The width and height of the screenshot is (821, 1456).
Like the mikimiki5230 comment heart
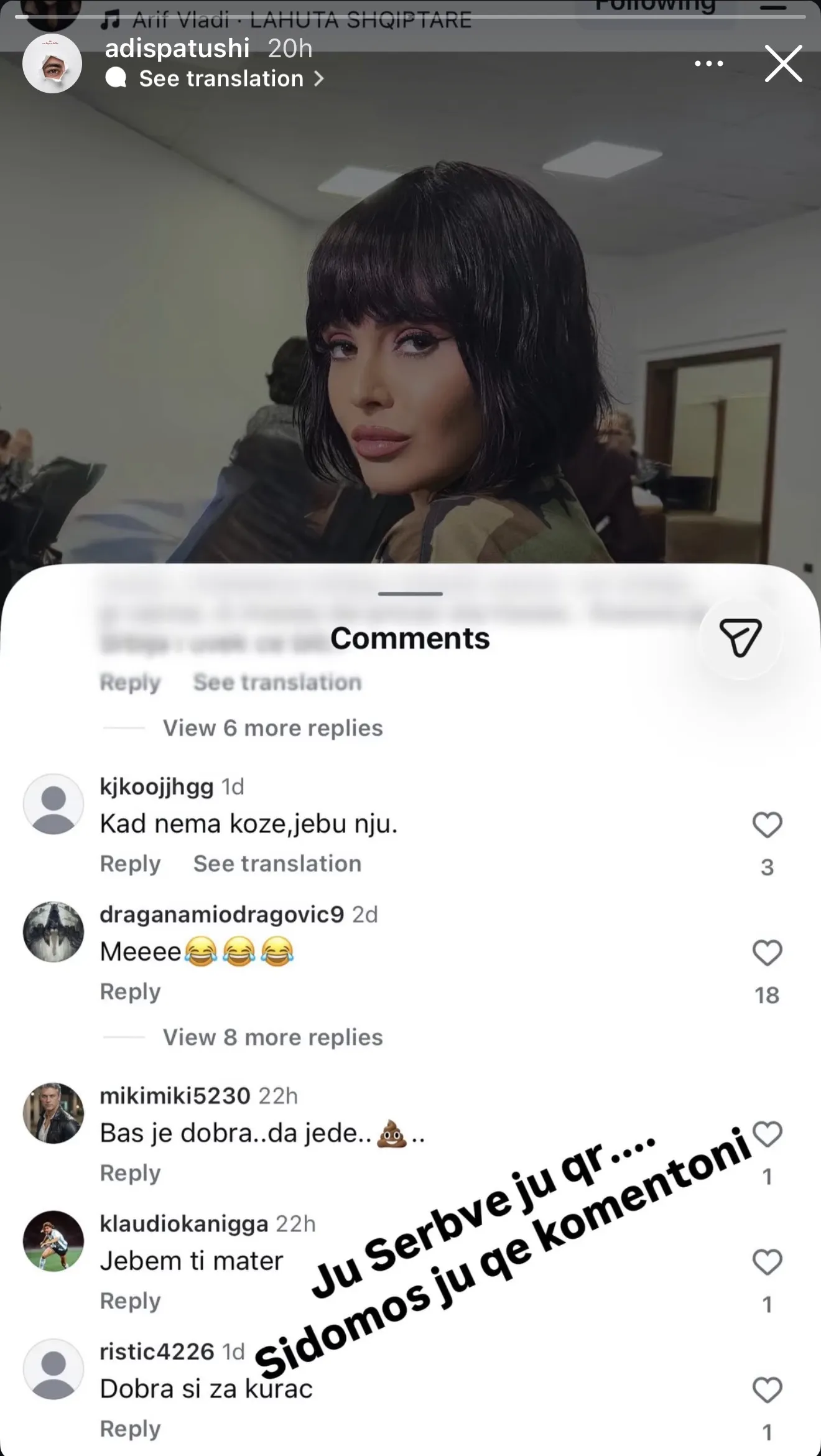coord(767,1134)
